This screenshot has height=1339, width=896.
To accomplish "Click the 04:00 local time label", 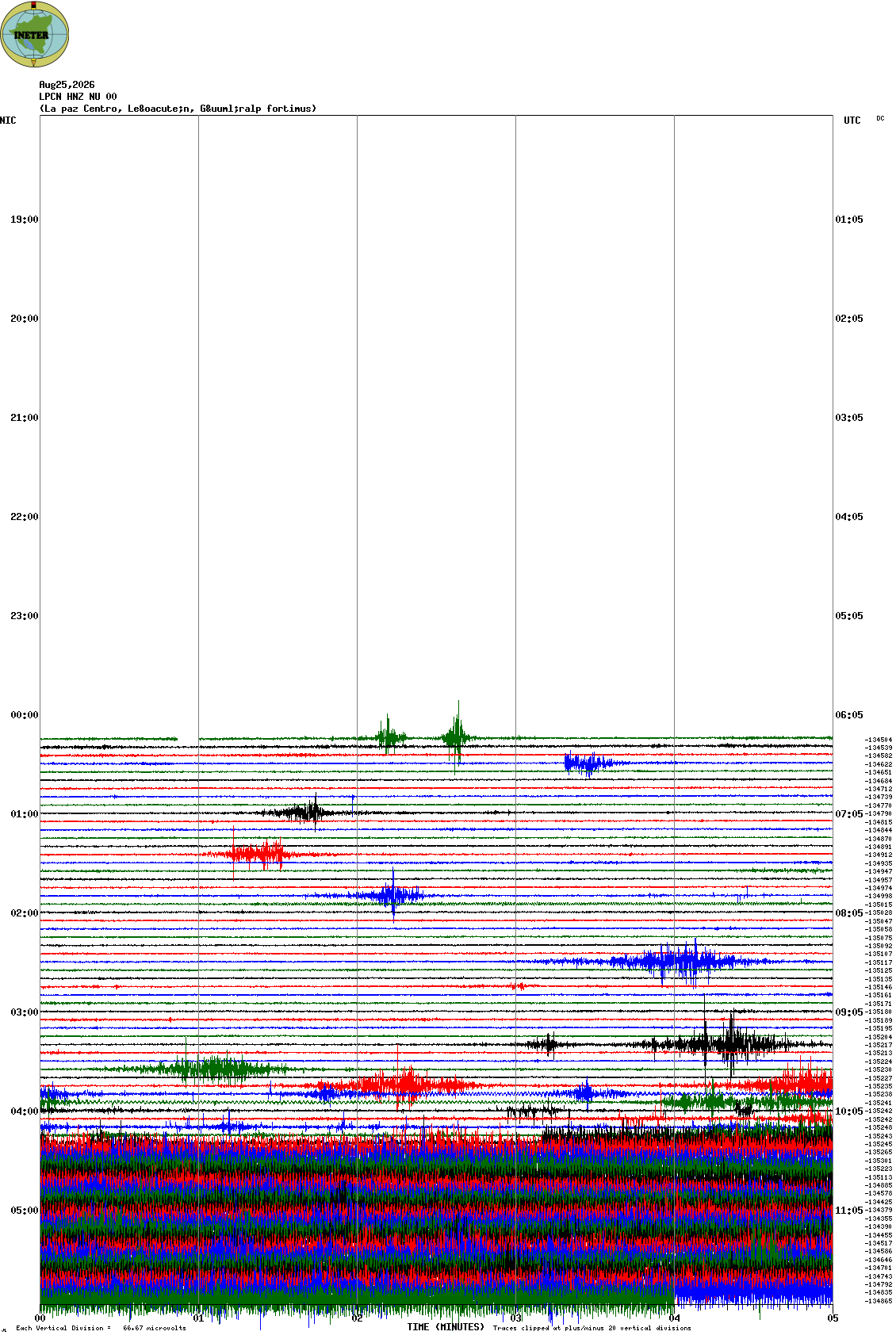I will coord(24,1111).
